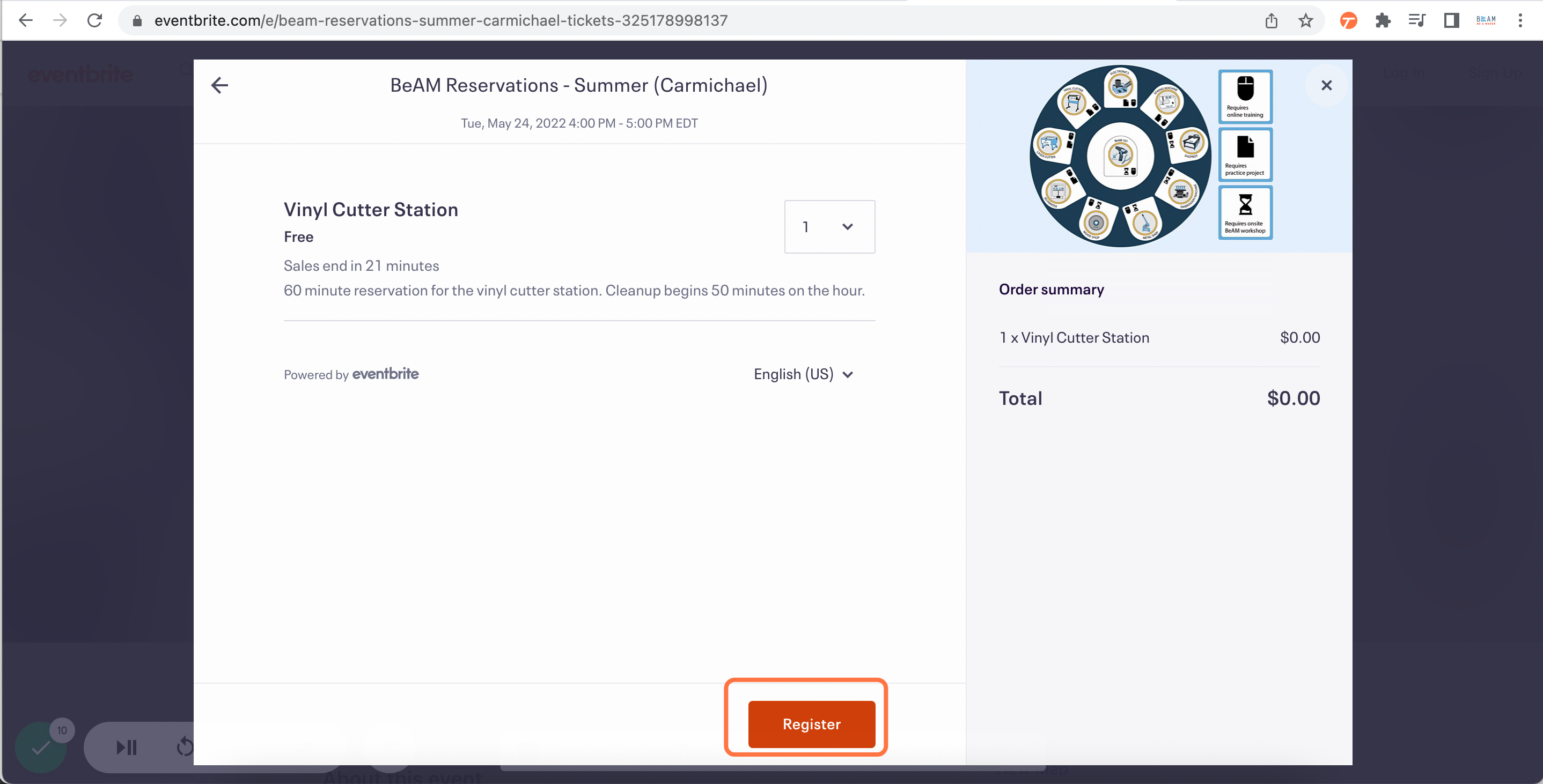Click the share page icon in address bar
The width and height of the screenshot is (1543, 784).
coord(1271,21)
